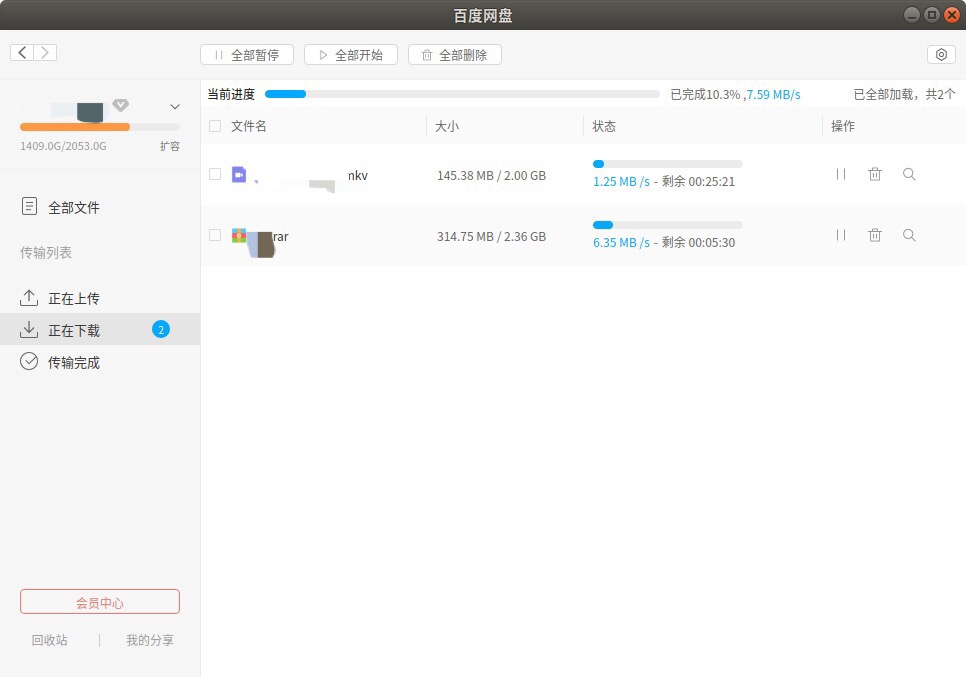The width and height of the screenshot is (966, 677).
Task: Click the user avatar picture
Action: tap(90, 112)
